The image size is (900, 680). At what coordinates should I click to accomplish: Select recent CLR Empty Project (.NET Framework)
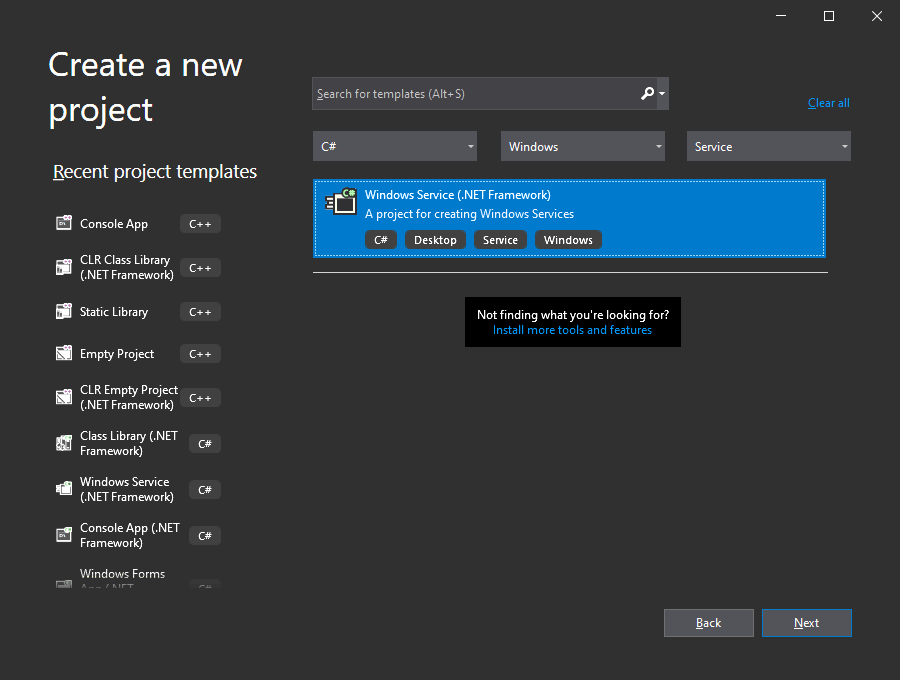point(138,397)
